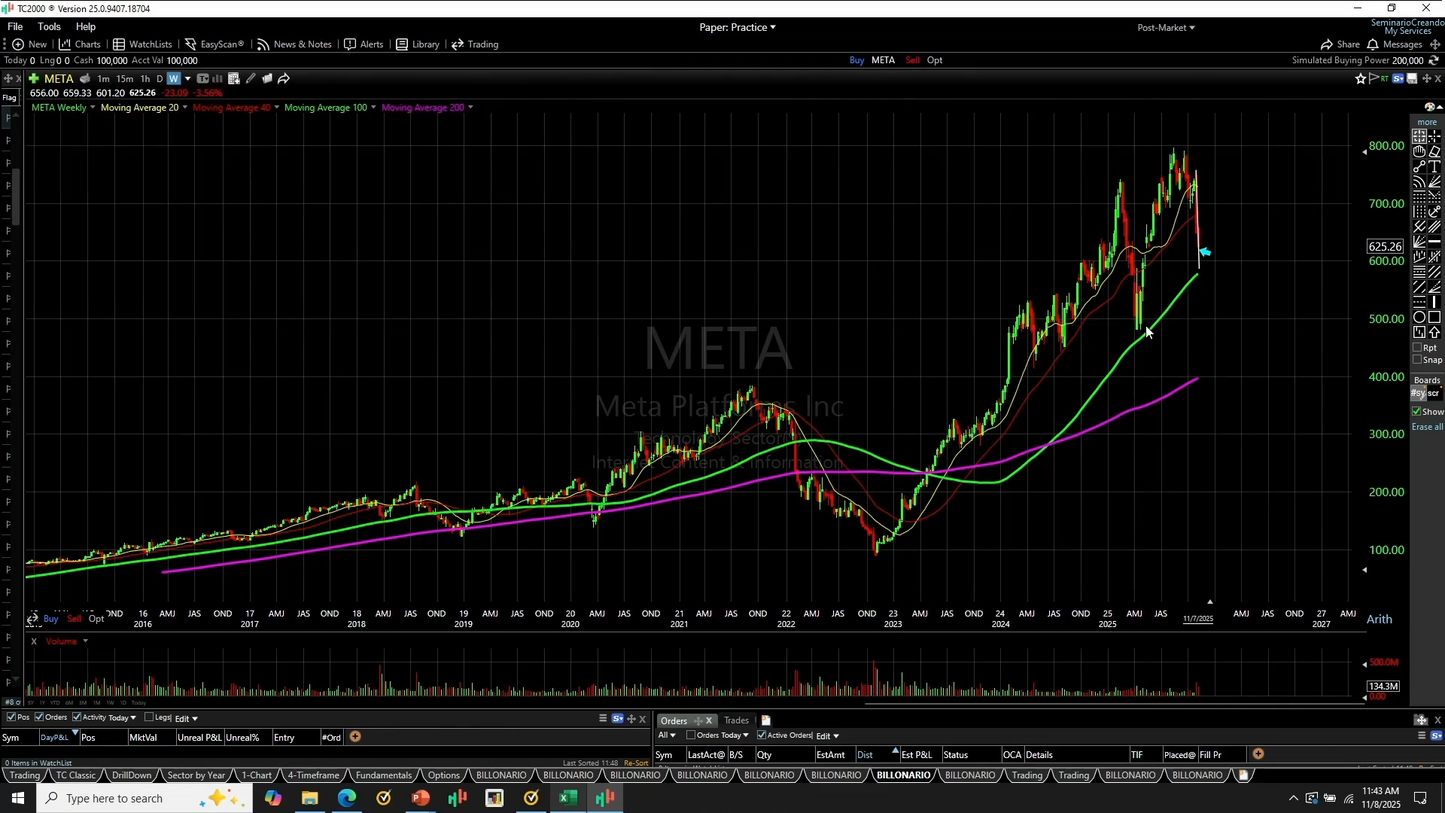
Task: Select the trendline drawing tool
Action: tap(1420, 167)
